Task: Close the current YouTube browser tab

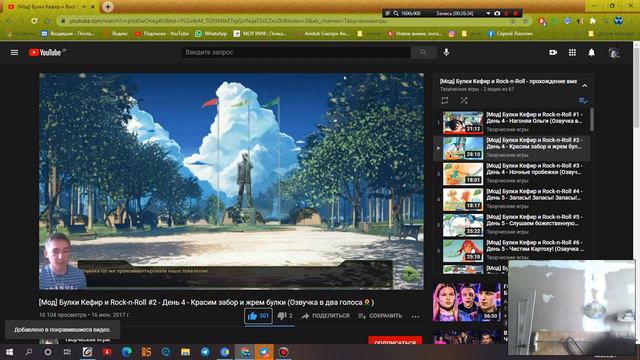Action: pyautogui.click(x=93, y=7)
